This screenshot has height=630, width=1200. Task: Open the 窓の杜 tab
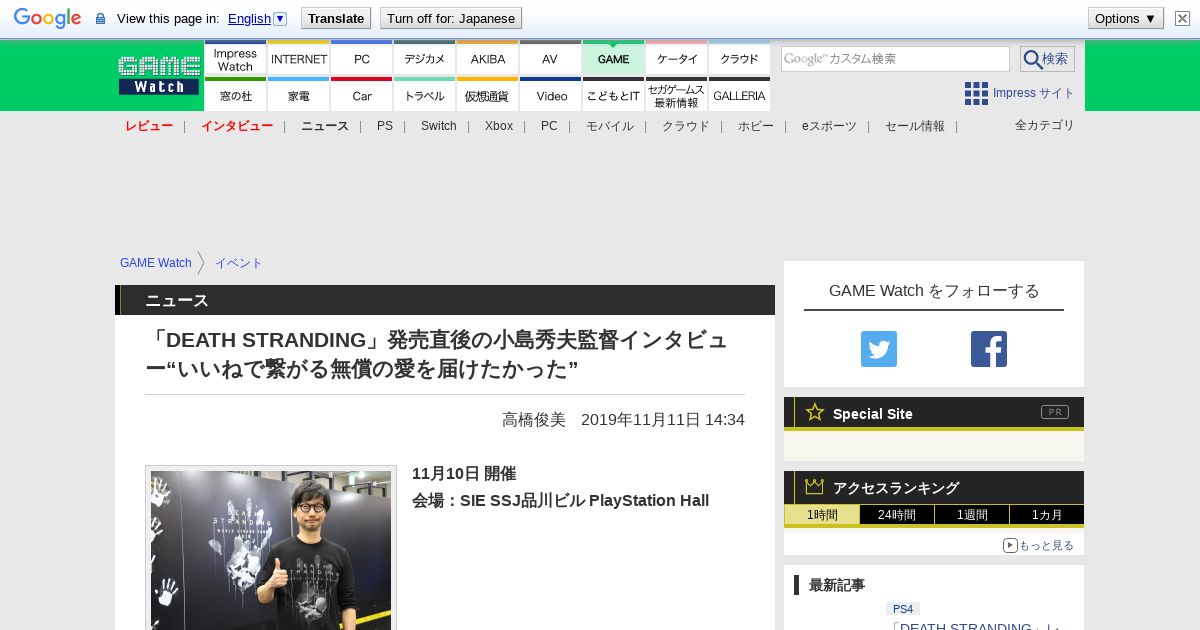235,95
